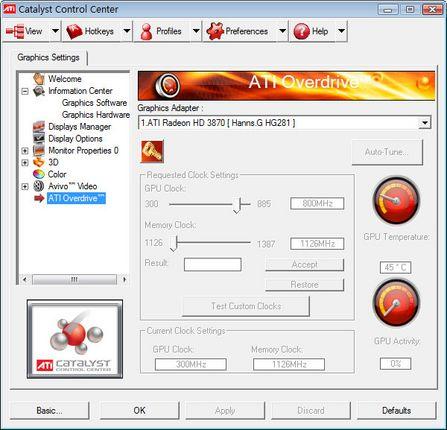
Task: Click the tree scrollbar right arrow
Action: [x=124, y=279]
